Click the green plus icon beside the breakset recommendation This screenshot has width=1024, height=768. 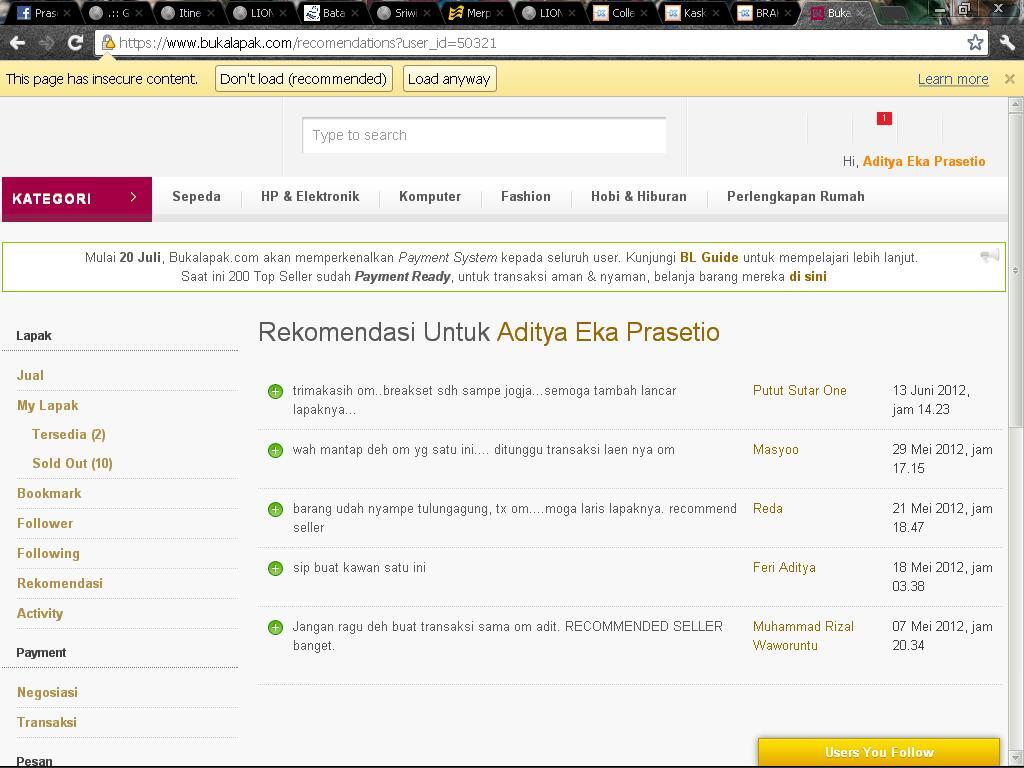click(276, 391)
